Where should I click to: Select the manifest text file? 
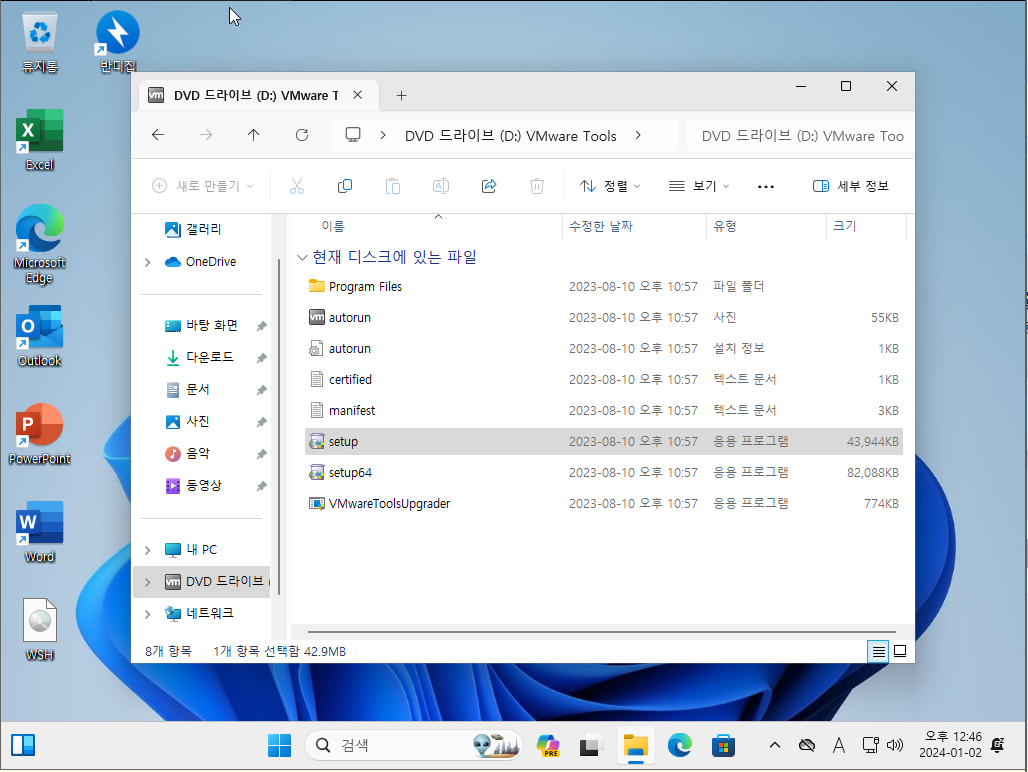pos(604,411)
